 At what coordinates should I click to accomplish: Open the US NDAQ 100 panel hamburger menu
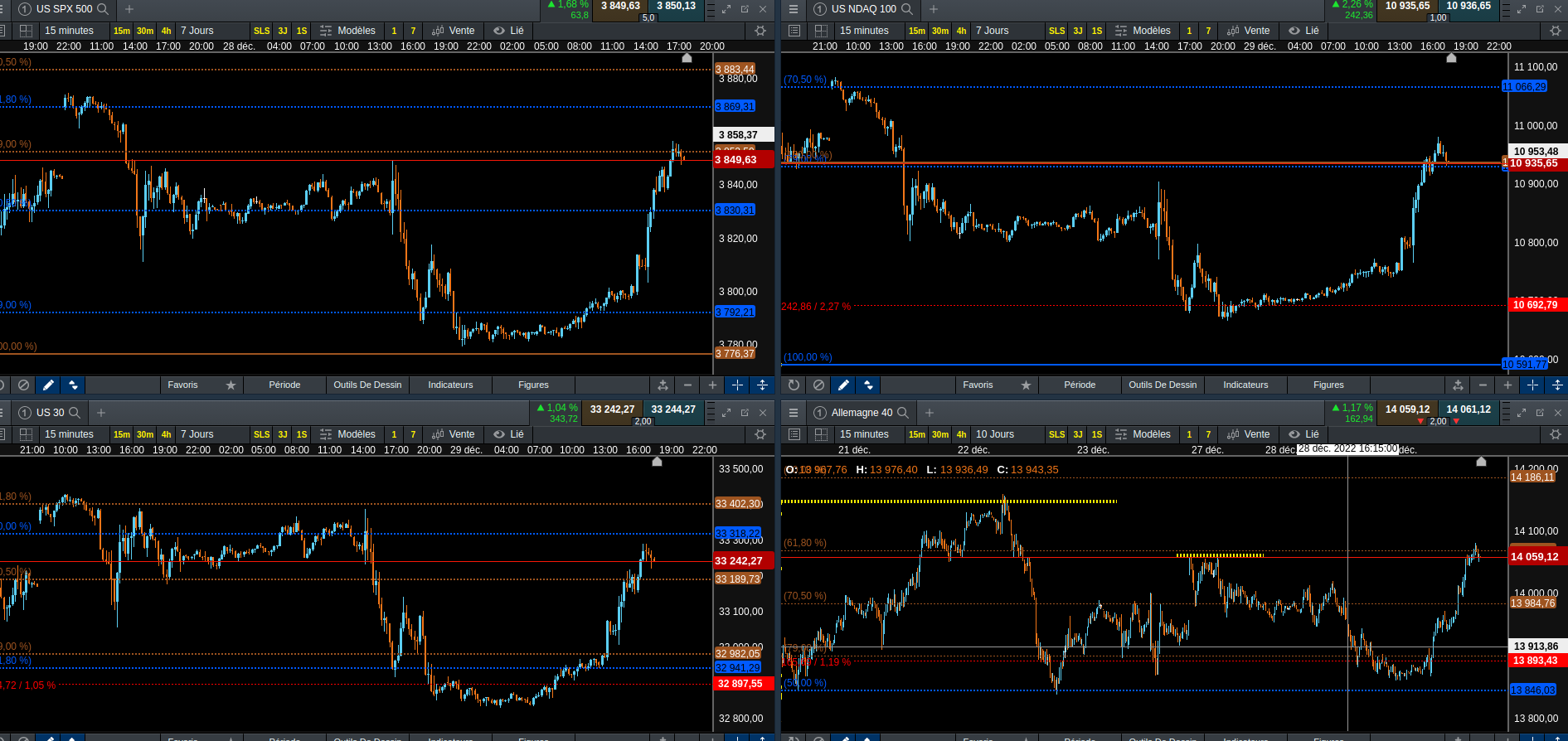794,9
